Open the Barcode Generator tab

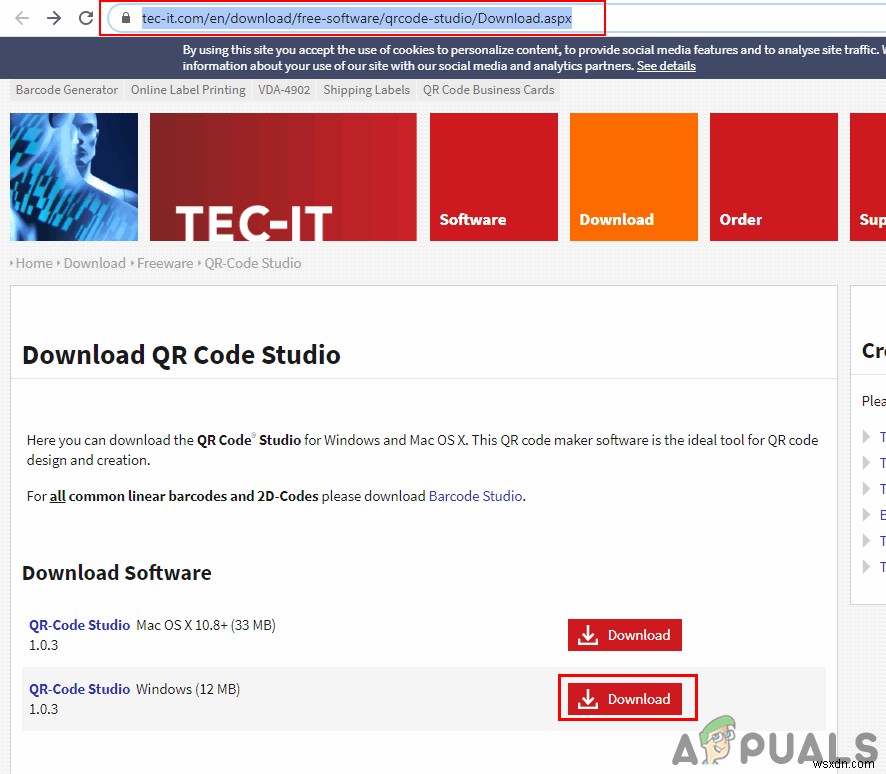pyautogui.click(x=67, y=90)
